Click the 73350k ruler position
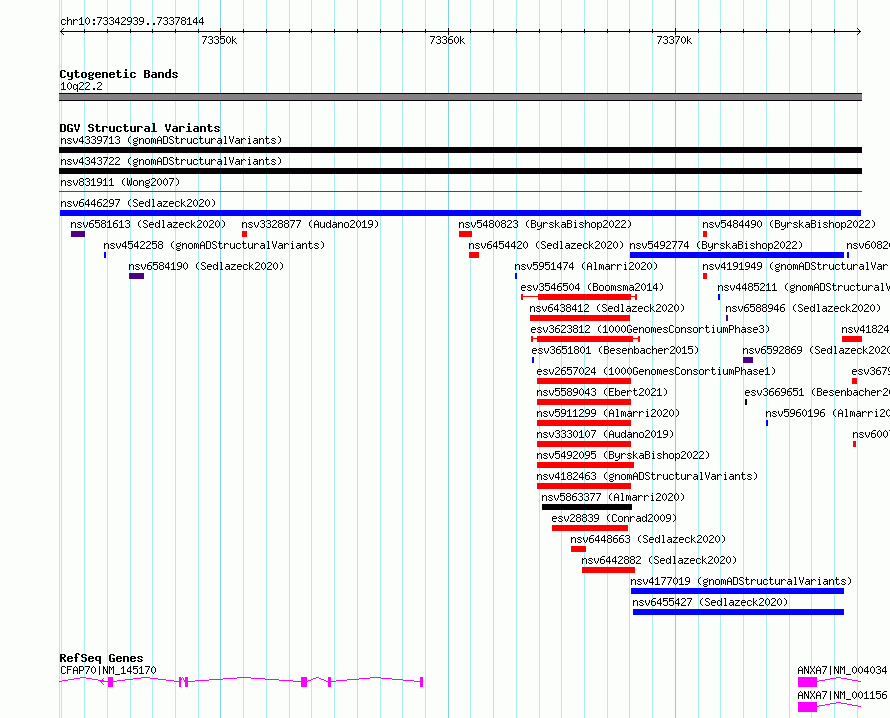The width and height of the screenshot is (890, 718). (220, 40)
